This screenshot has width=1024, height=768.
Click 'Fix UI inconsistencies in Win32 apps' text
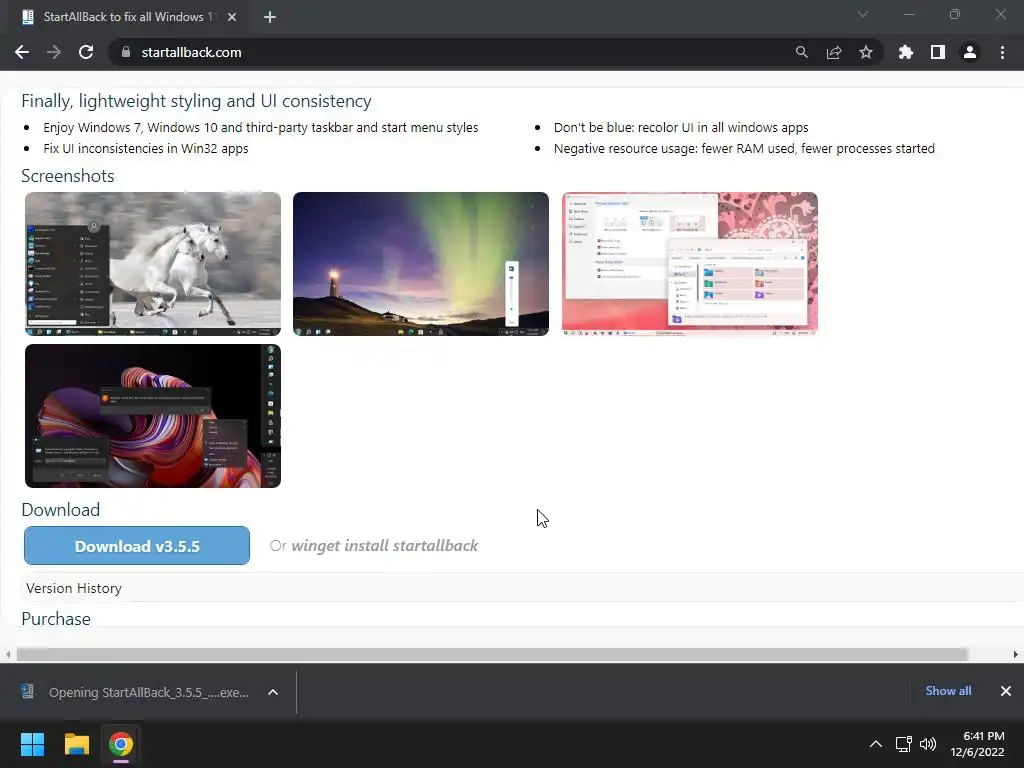tap(146, 148)
